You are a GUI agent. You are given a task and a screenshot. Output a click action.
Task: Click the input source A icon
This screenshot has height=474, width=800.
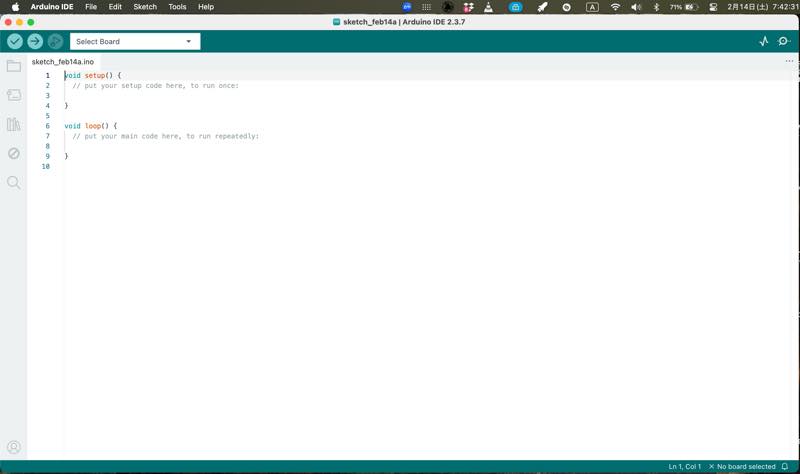pyautogui.click(x=592, y=7)
